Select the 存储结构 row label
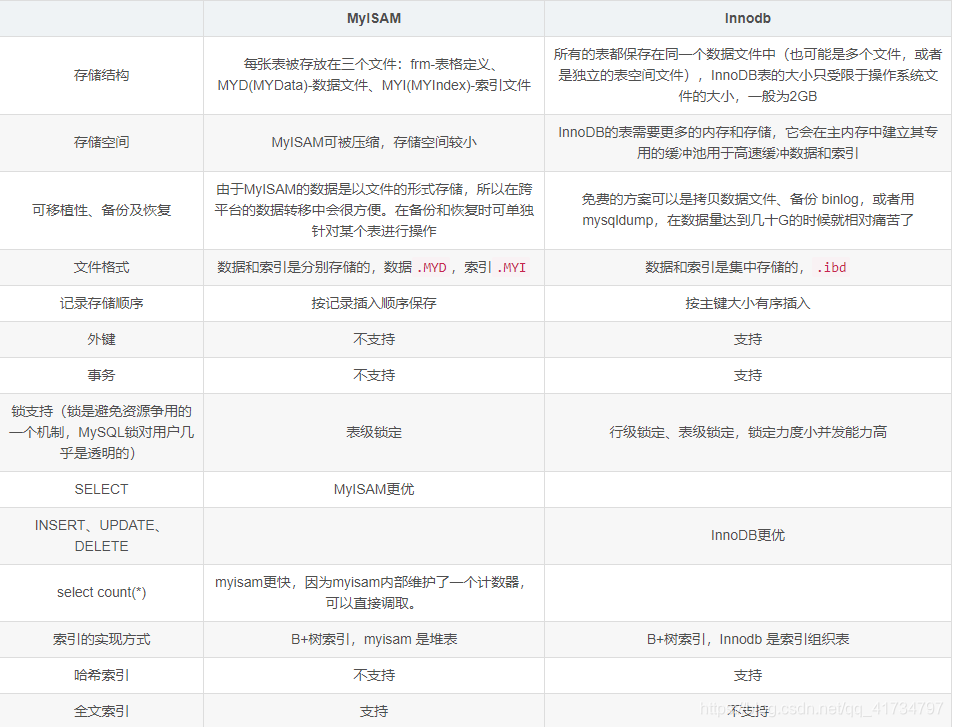 tap(101, 75)
